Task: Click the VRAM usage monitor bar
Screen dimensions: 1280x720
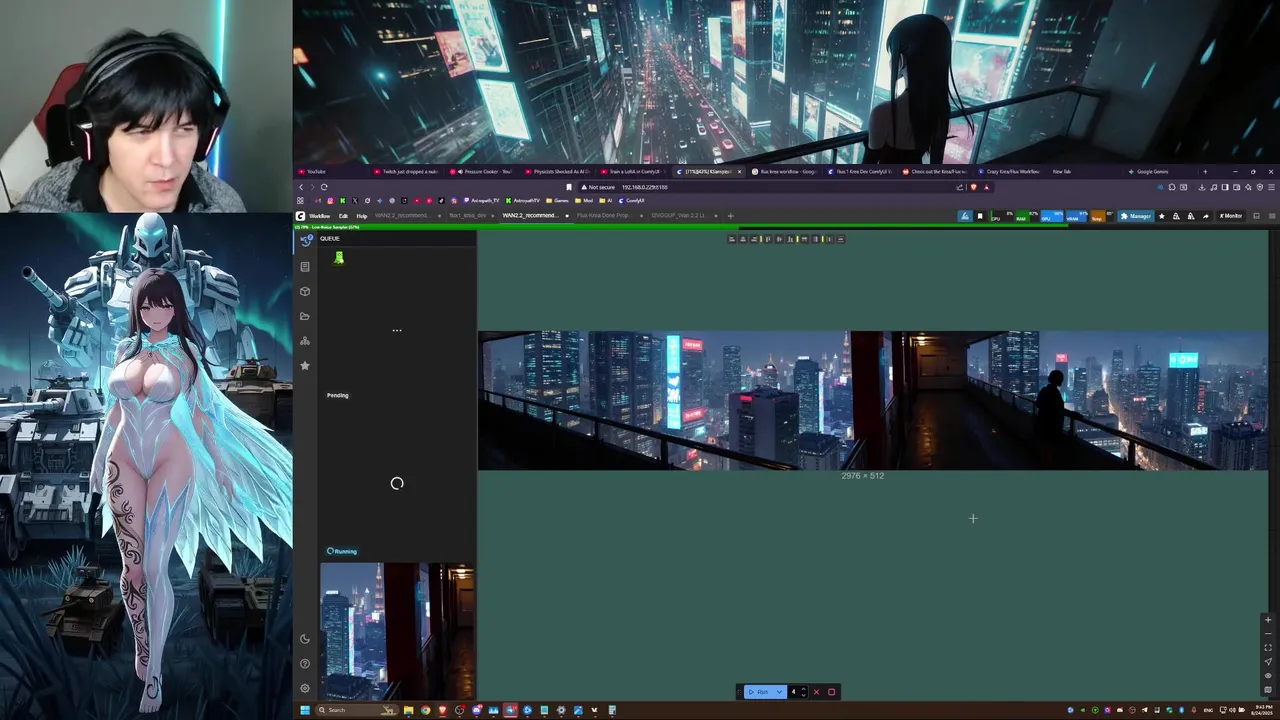Action: coord(1076,216)
